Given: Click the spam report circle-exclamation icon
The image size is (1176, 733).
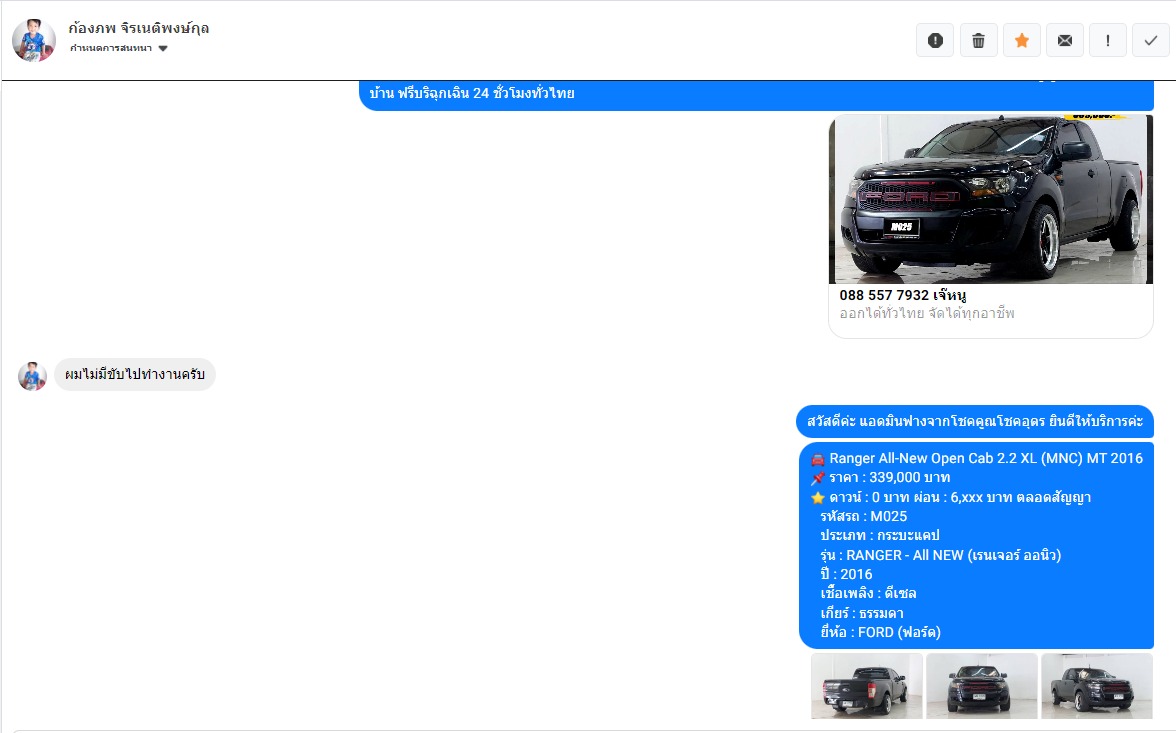Looking at the screenshot, I should pos(935,41).
